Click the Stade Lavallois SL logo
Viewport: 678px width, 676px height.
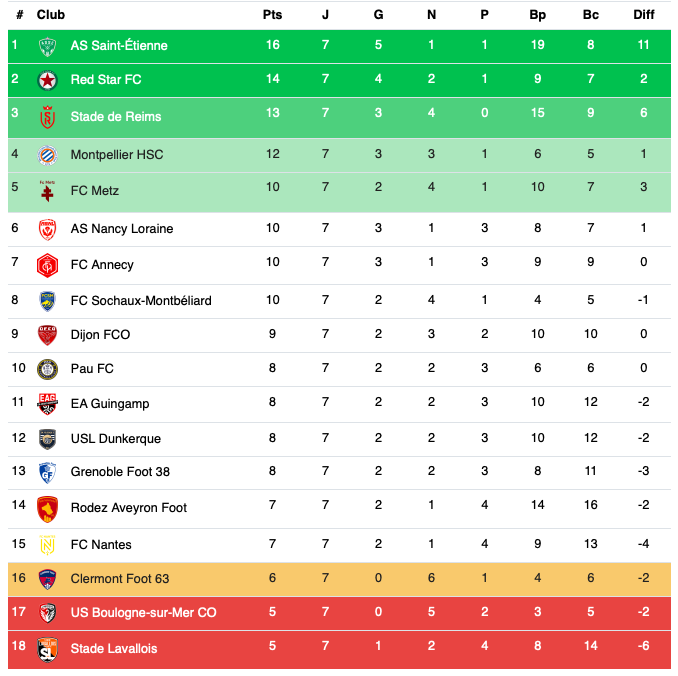pyautogui.click(x=48, y=649)
